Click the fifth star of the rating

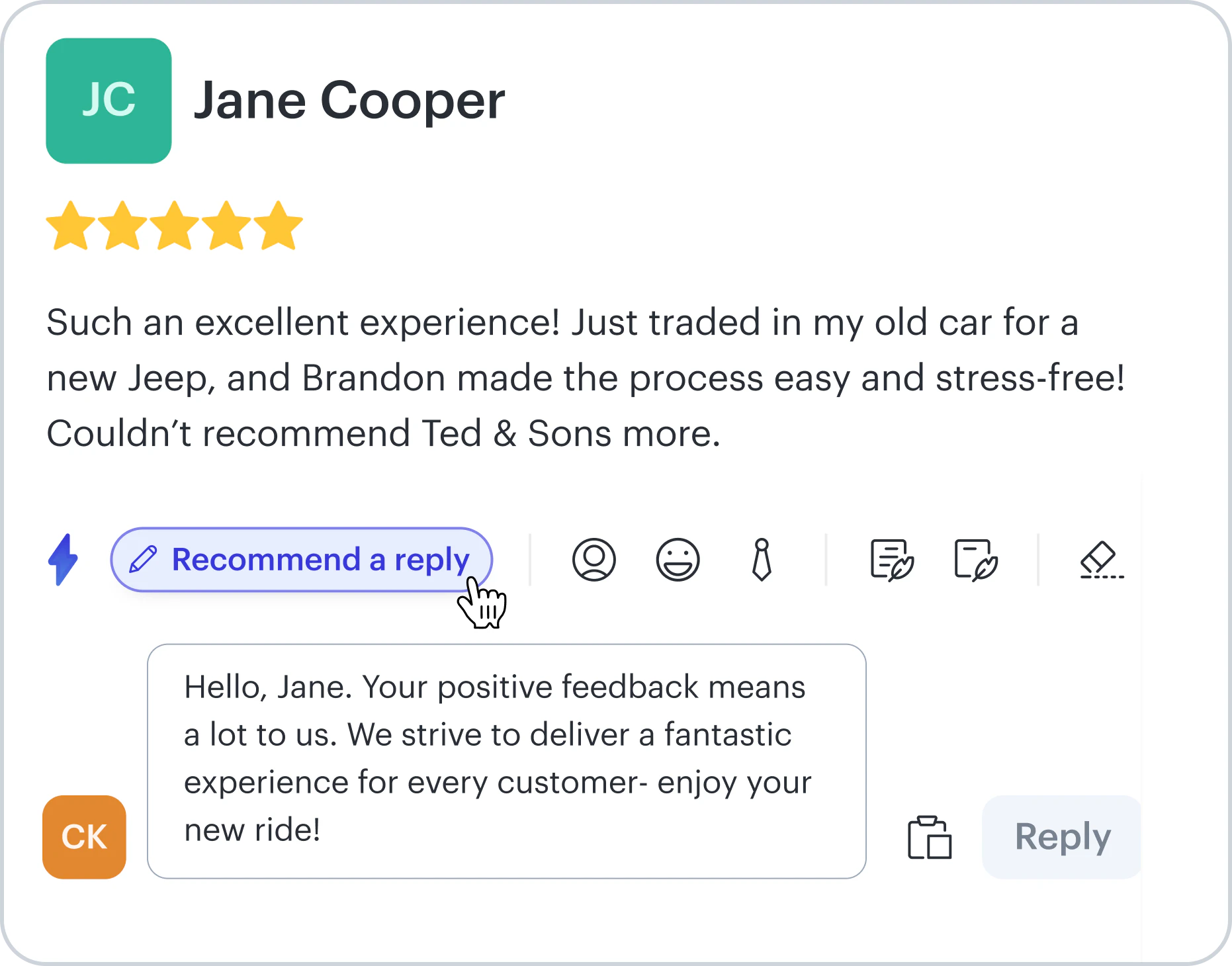(278, 226)
